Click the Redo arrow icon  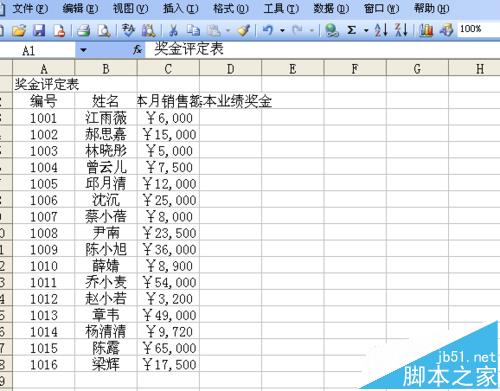tap(297, 31)
